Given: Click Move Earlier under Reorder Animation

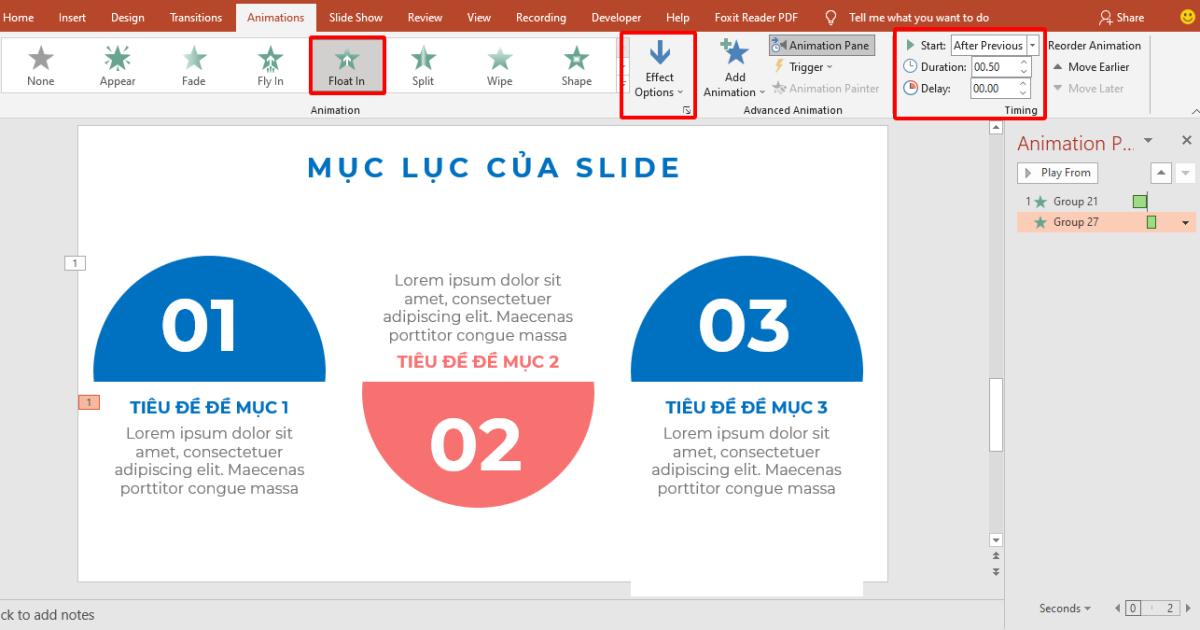Looking at the screenshot, I should point(1091,67).
